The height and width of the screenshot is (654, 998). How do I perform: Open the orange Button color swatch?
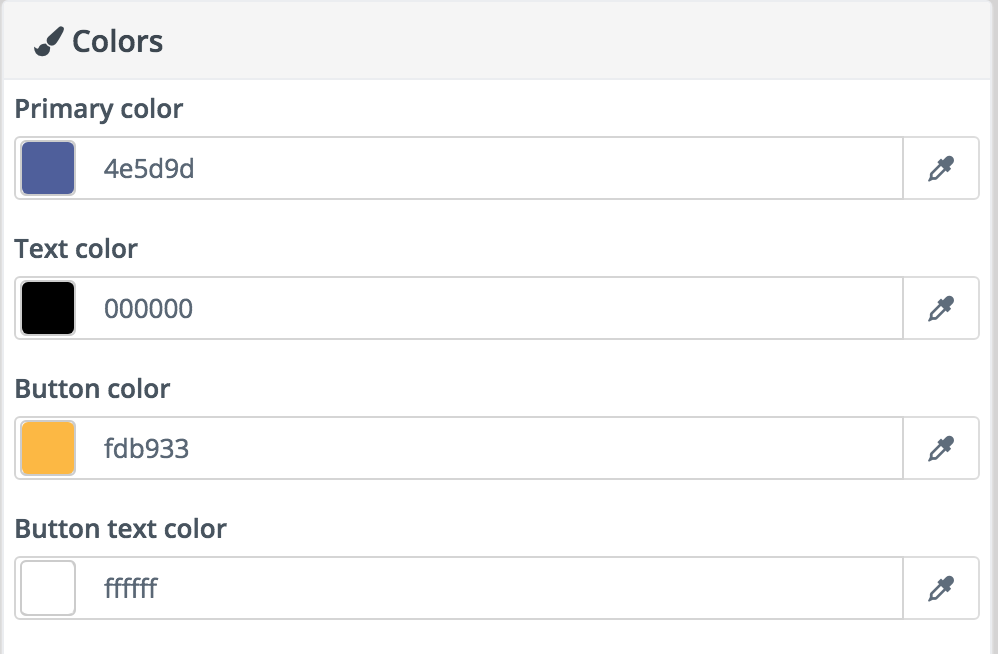click(48, 448)
